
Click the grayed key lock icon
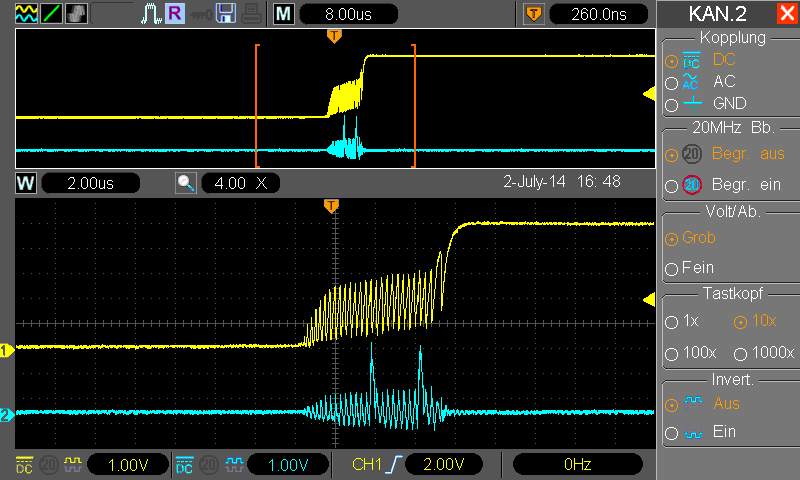[x=201, y=15]
